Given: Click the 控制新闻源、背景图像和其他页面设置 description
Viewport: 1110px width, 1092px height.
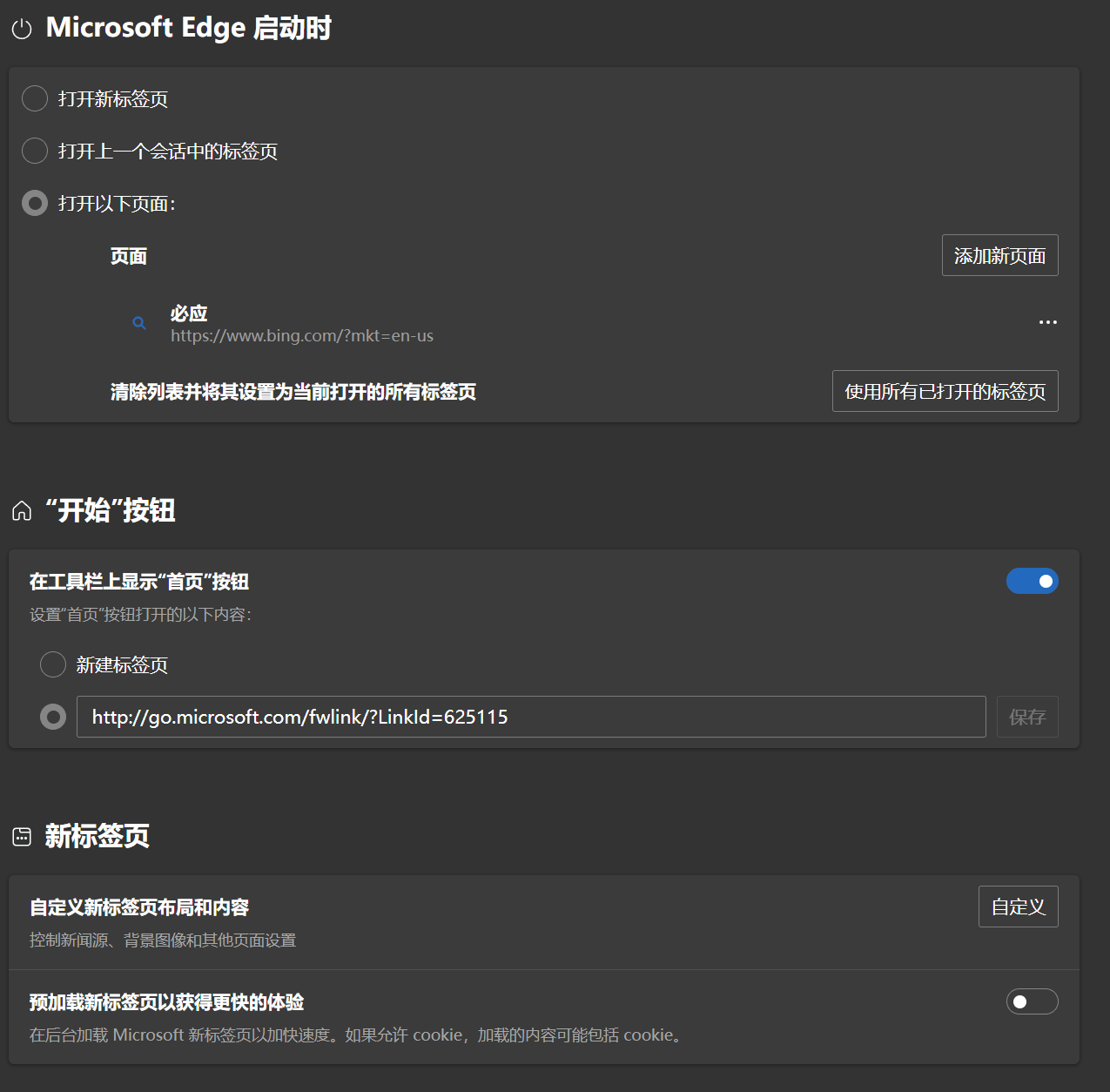Looking at the screenshot, I should coord(163,940).
